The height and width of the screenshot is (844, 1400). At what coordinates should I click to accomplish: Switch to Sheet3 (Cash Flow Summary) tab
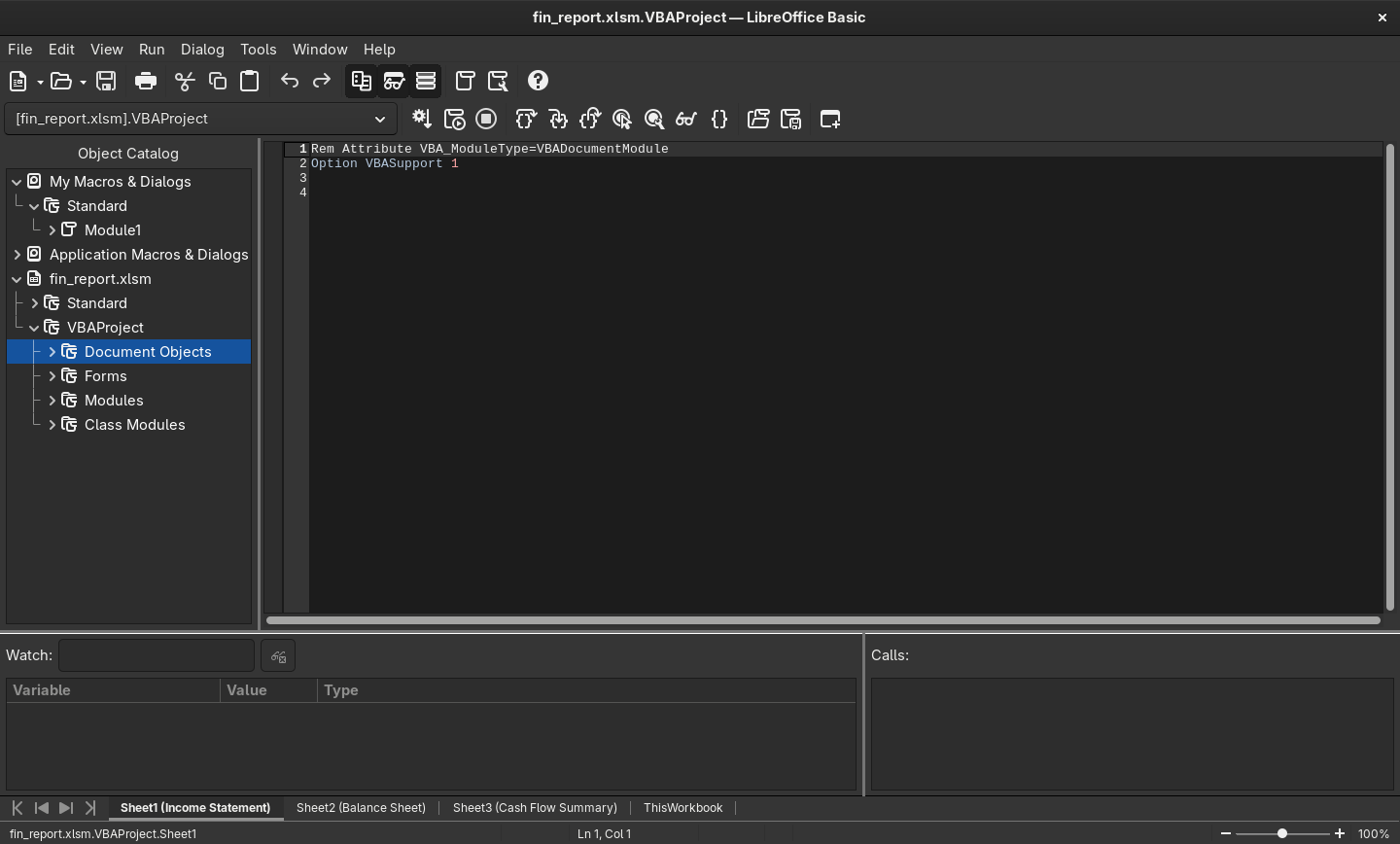(535, 808)
